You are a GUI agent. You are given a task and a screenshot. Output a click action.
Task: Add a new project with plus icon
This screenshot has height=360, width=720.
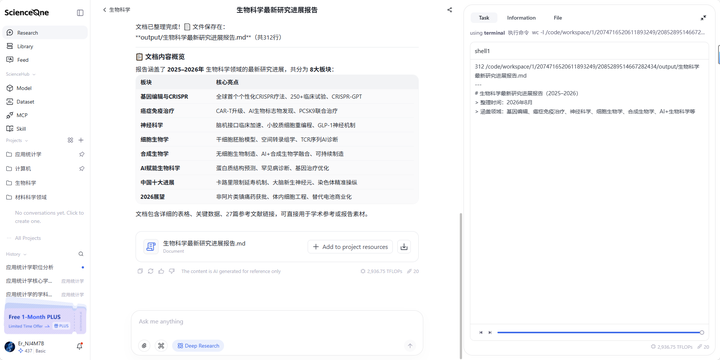(x=81, y=140)
